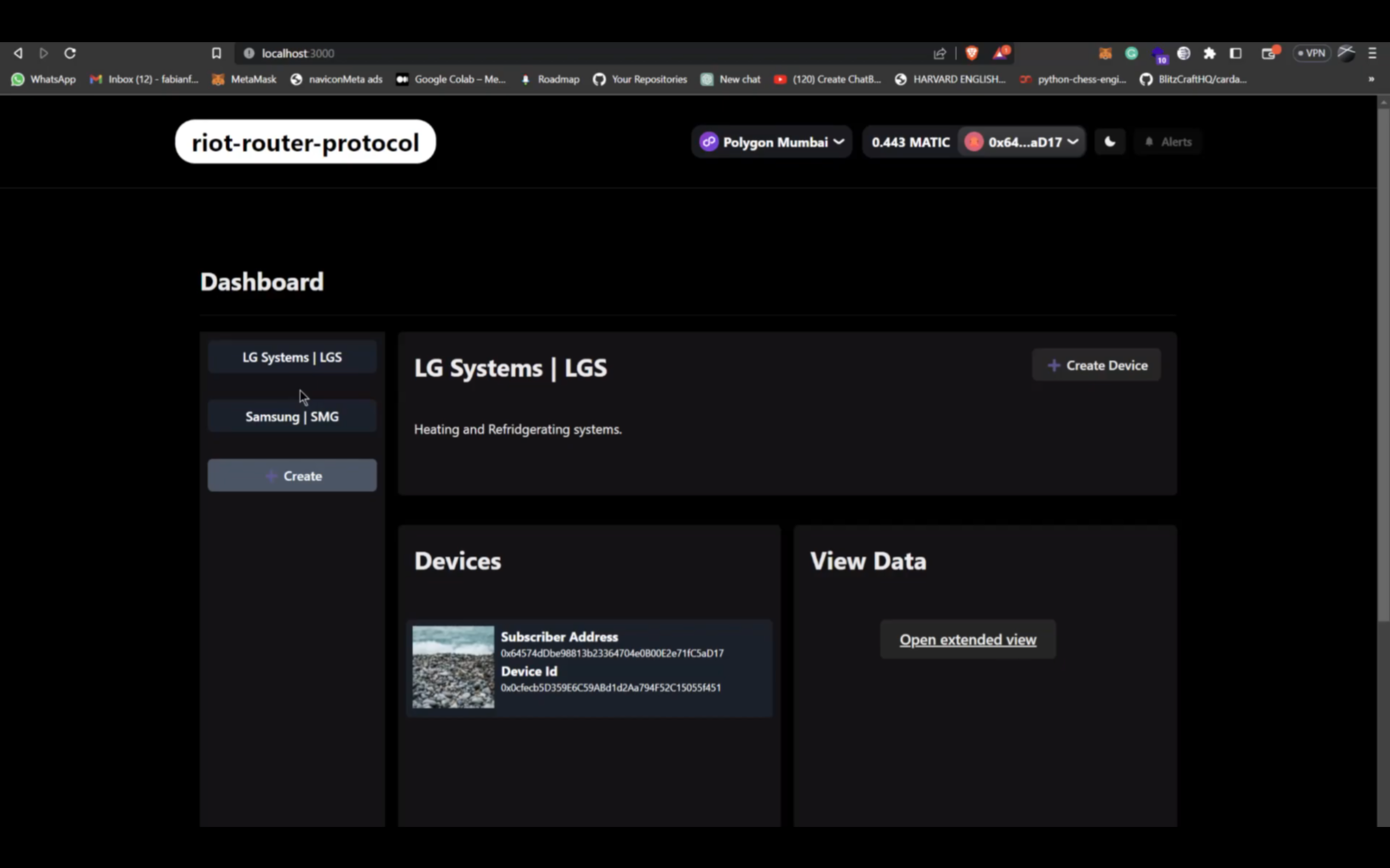This screenshot has height=868, width=1390.
Task: Click the Brave Shields icon
Action: point(972,53)
